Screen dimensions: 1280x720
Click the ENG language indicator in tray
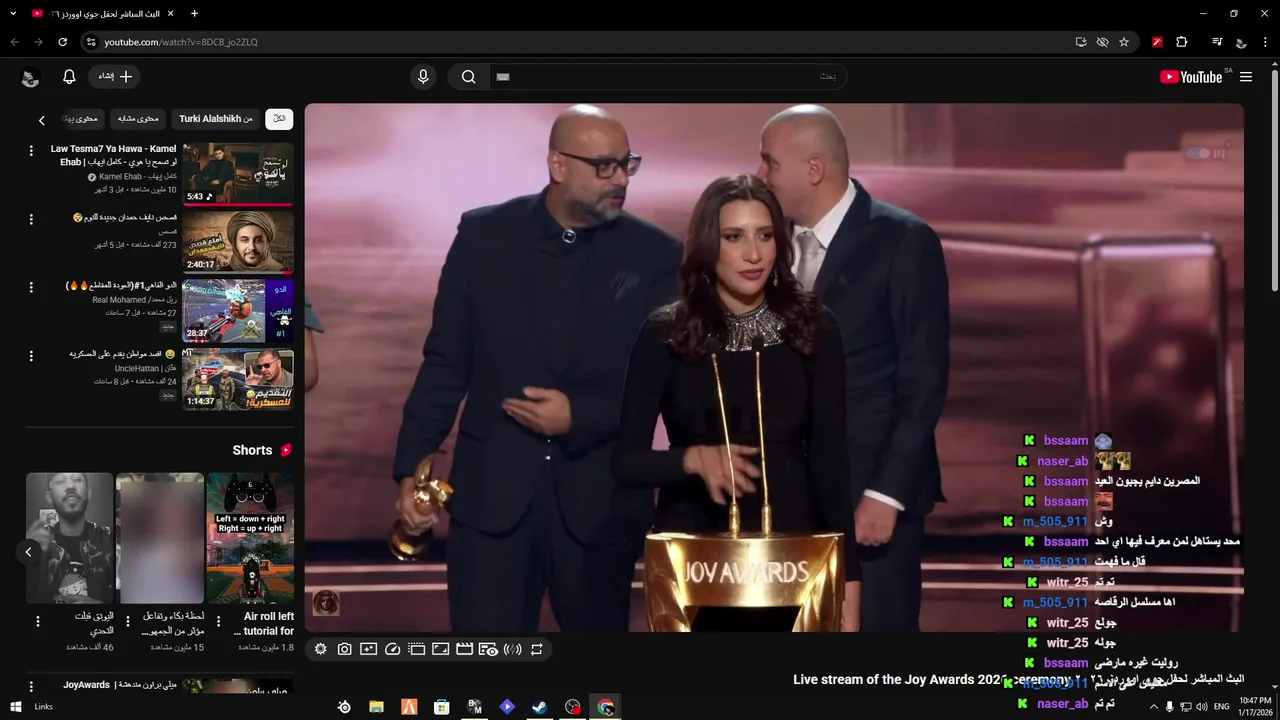pyautogui.click(x=1221, y=706)
